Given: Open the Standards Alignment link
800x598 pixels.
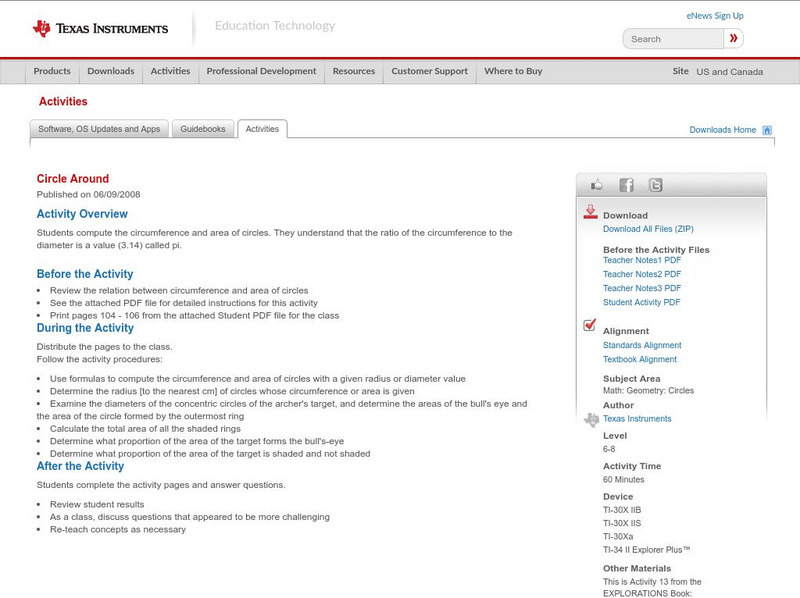Looking at the screenshot, I should tap(642, 345).
